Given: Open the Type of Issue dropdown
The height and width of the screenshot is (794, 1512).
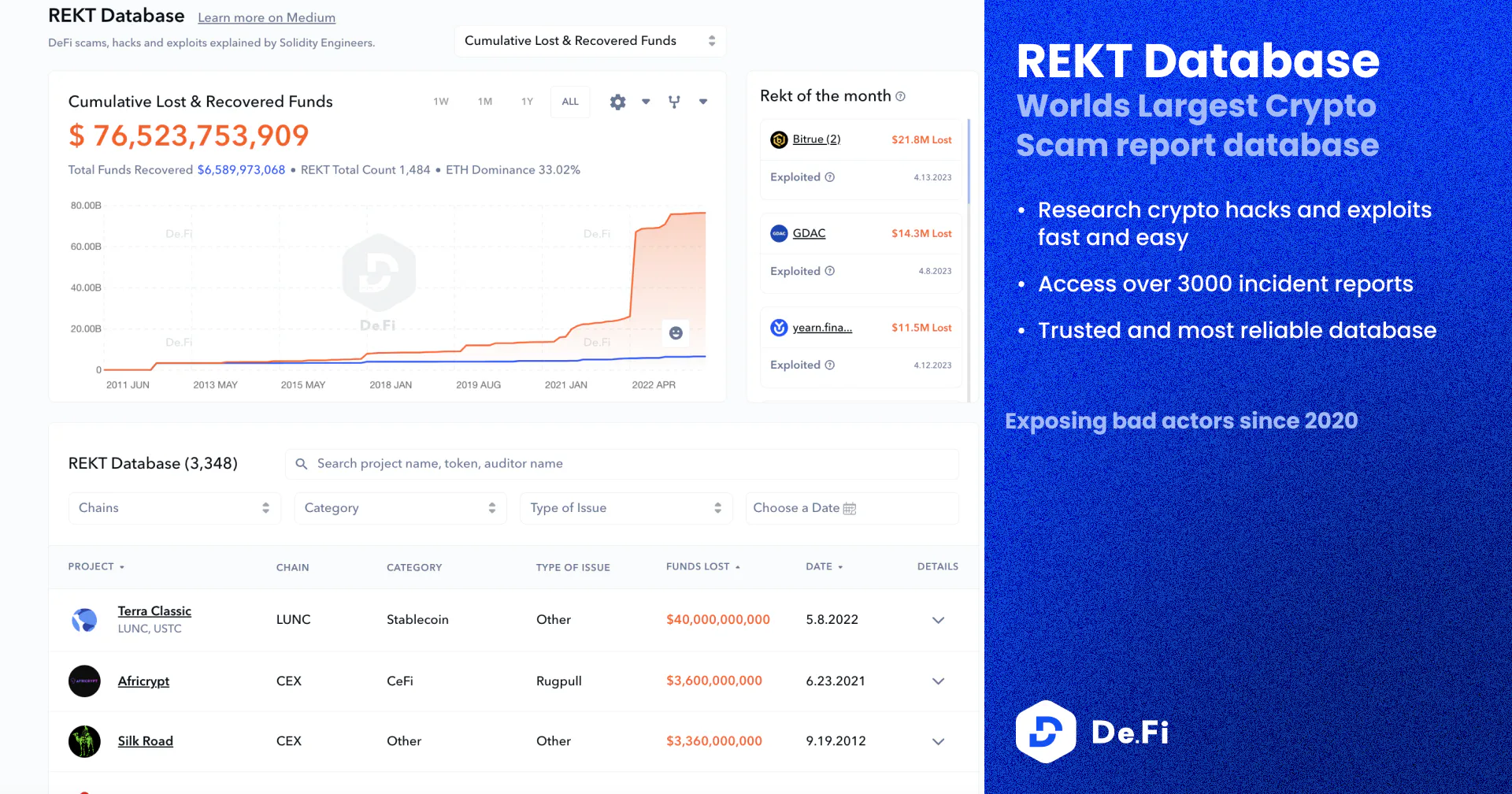Looking at the screenshot, I should pyautogui.click(x=626, y=508).
